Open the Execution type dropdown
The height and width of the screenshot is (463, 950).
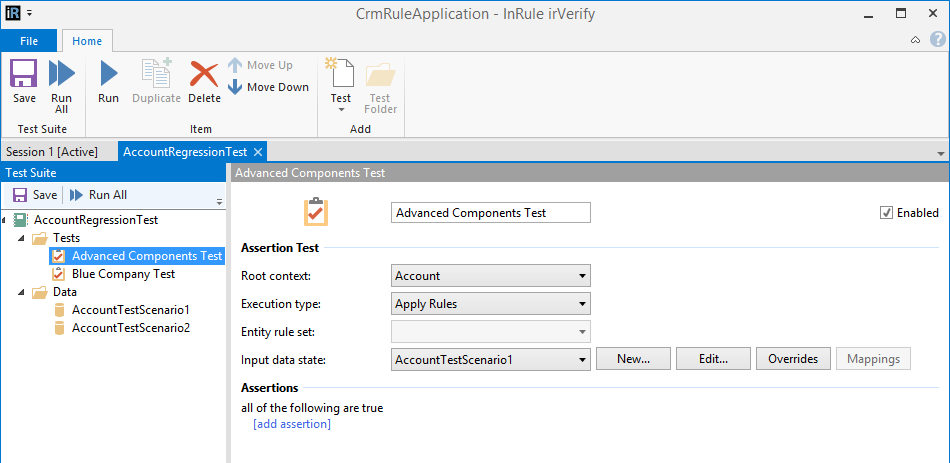pyautogui.click(x=491, y=304)
